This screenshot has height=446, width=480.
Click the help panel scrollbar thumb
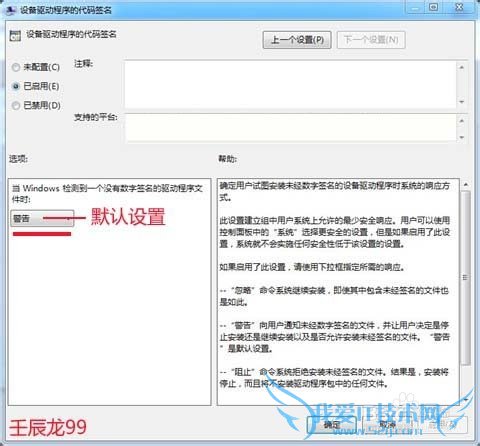pyautogui.click(x=466, y=277)
